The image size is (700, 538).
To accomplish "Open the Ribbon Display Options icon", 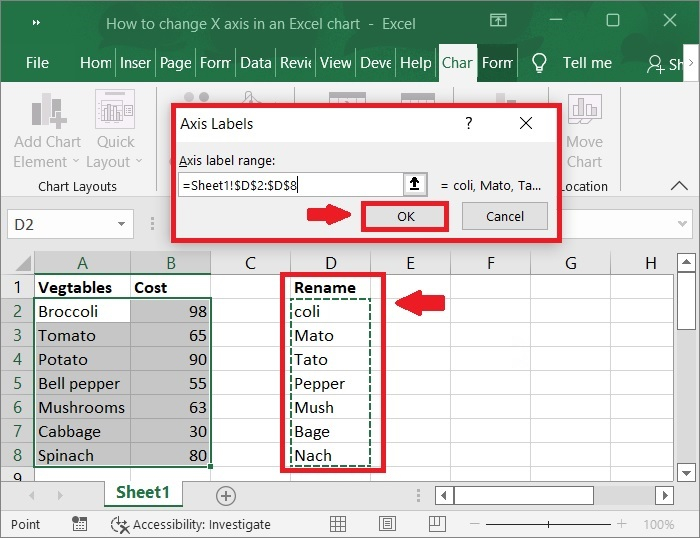I will 498,20.
